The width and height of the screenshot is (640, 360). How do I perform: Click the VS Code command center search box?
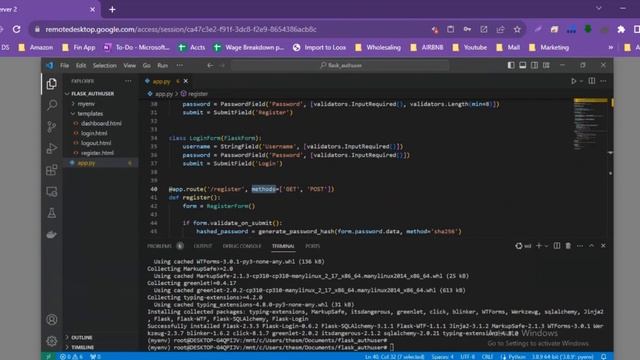click(x=340, y=65)
